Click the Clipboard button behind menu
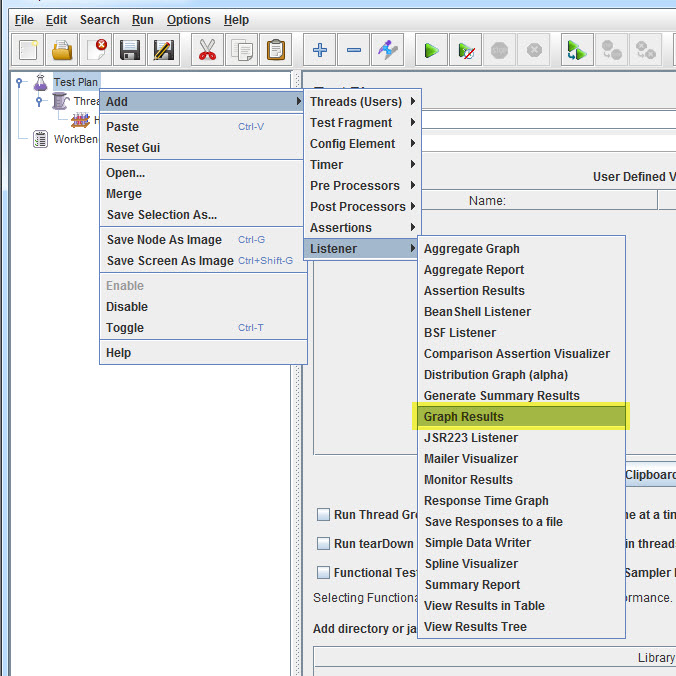 click(650, 475)
